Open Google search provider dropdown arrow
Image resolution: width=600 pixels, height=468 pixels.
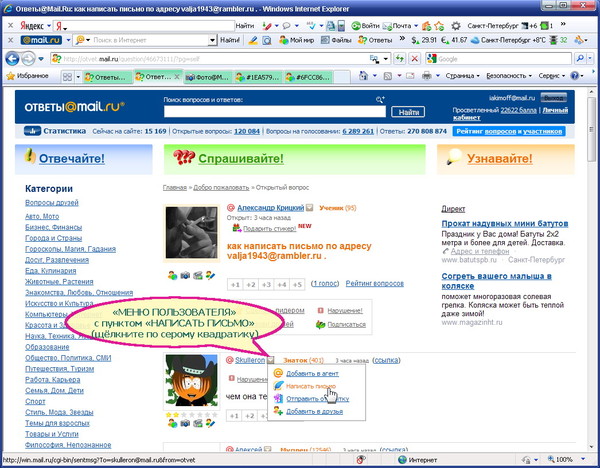point(590,59)
